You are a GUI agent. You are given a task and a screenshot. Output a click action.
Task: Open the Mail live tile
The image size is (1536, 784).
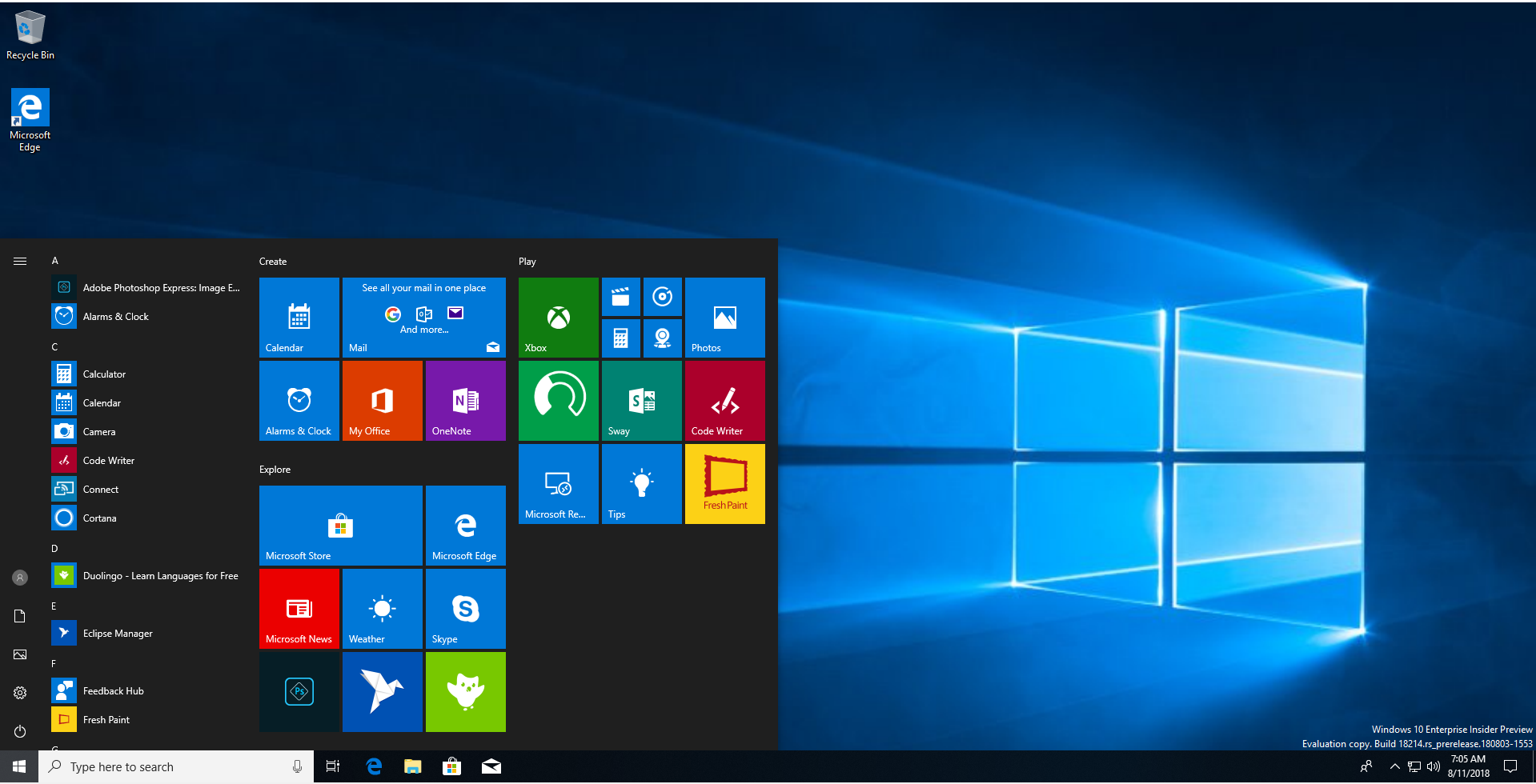click(424, 318)
